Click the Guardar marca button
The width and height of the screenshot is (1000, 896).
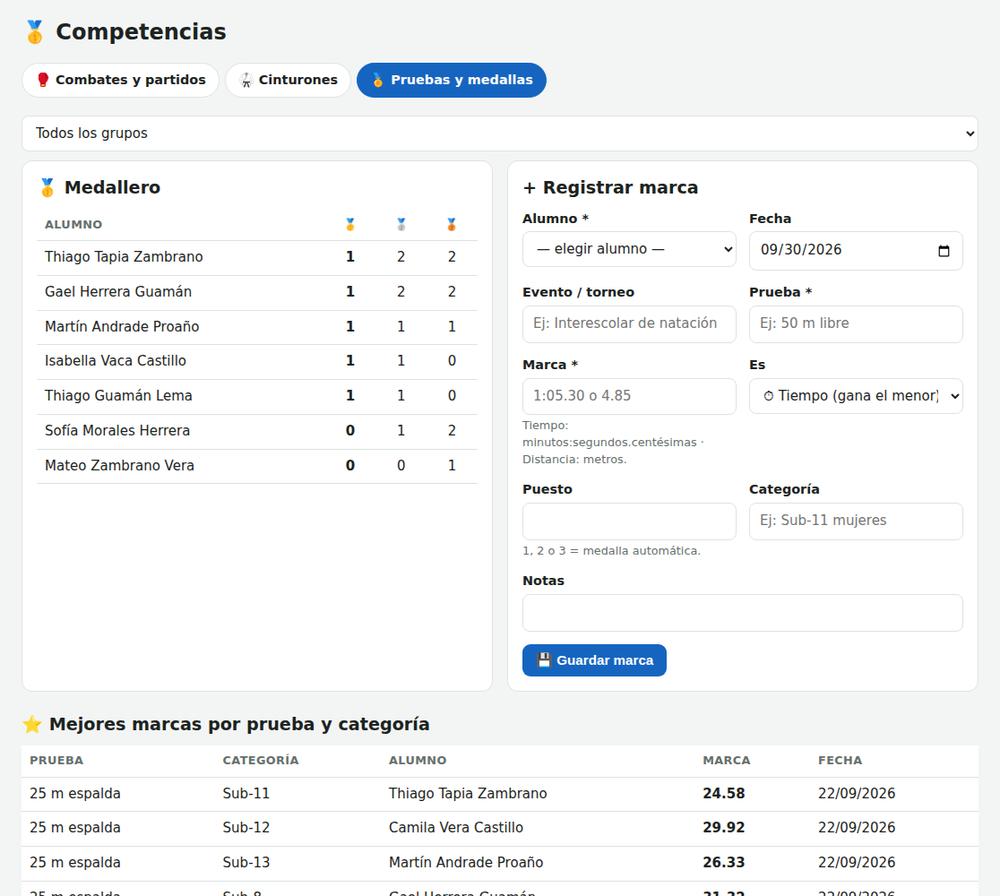[x=594, y=660]
